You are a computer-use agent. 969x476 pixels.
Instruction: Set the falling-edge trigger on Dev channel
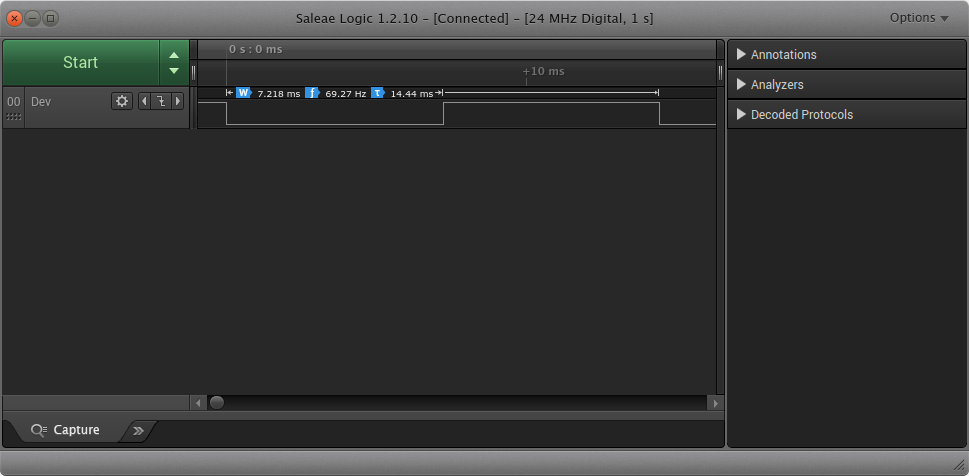(161, 101)
